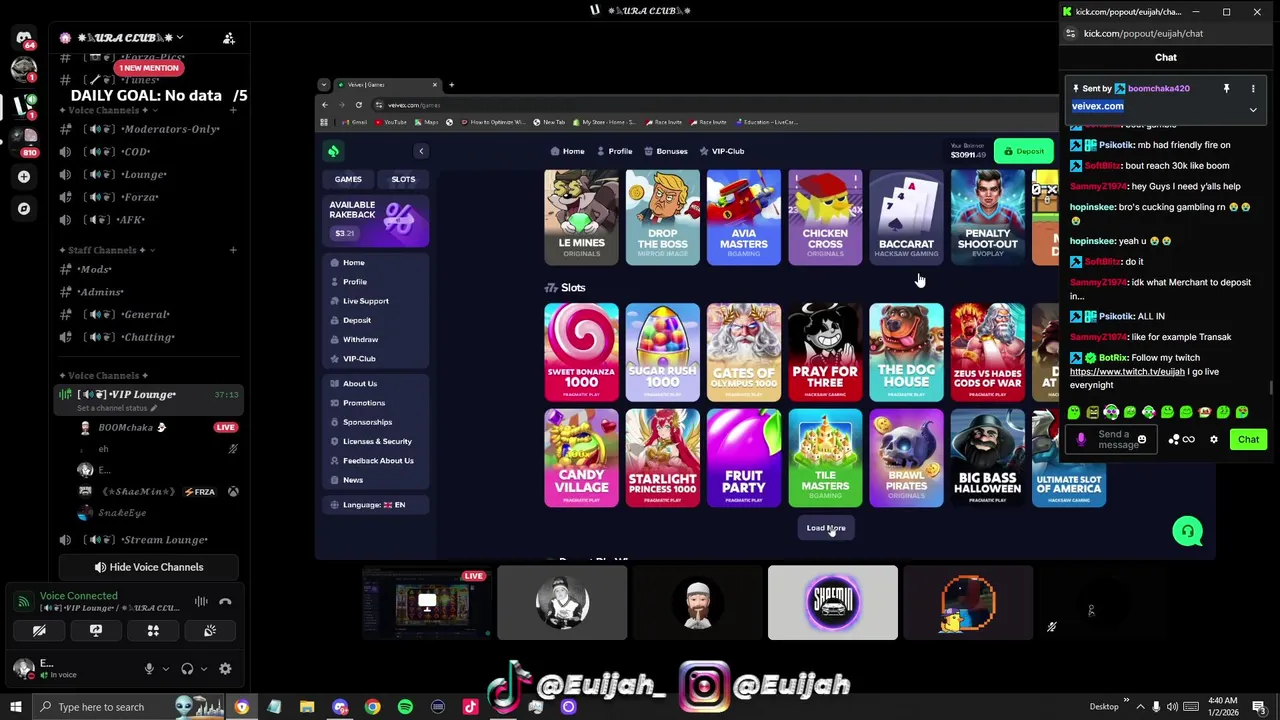Open Spotify from the Windows taskbar
This screenshot has height=720, width=1280.
(405, 707)
